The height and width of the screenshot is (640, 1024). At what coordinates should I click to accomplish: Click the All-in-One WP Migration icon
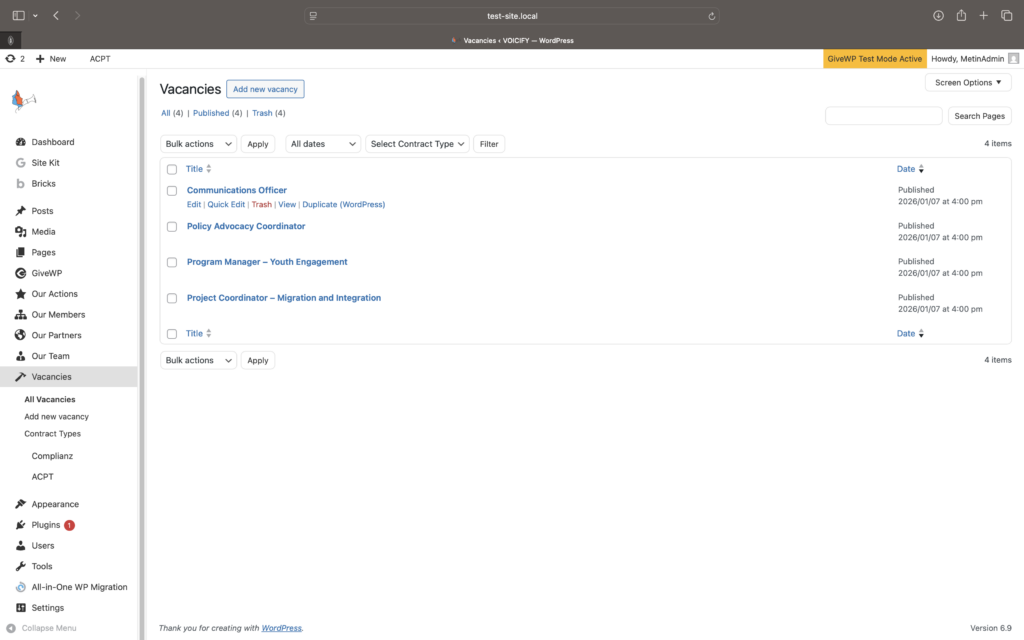(21, 587)
